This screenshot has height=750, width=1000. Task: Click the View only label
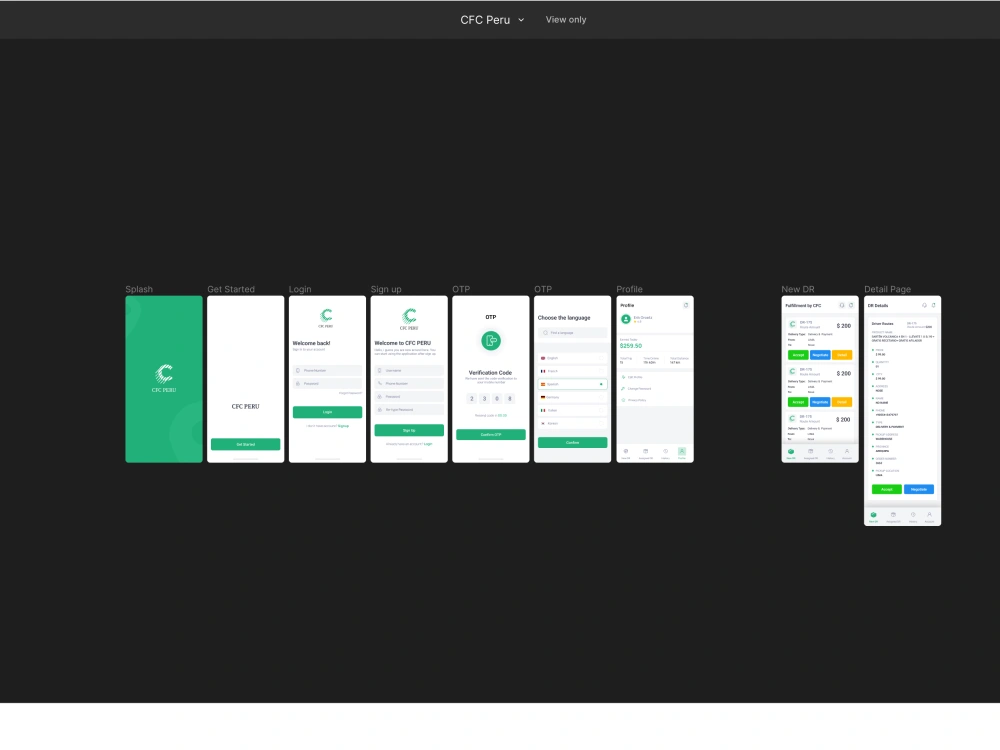point(566,20)
